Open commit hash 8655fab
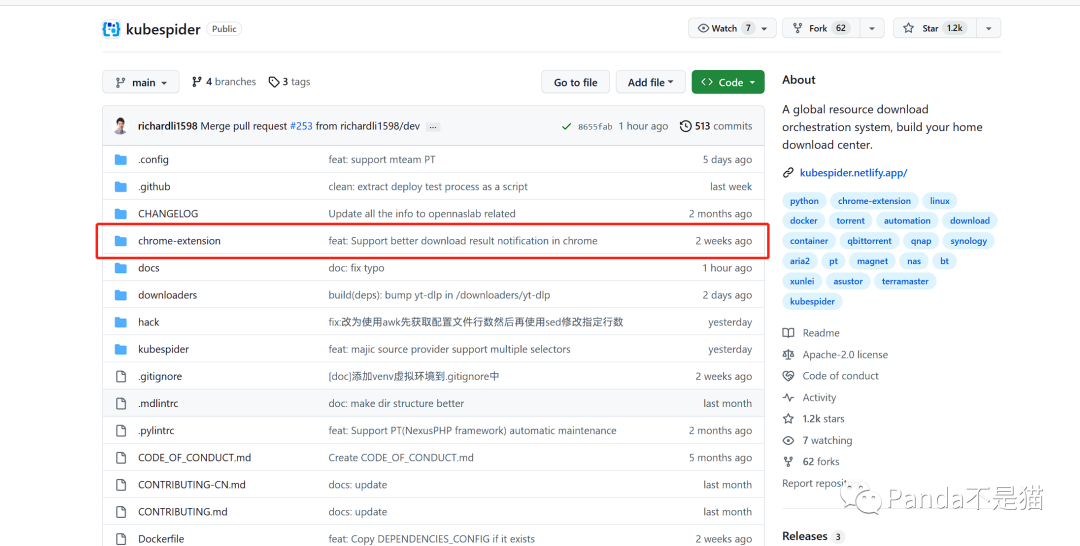 coord(595,127)
